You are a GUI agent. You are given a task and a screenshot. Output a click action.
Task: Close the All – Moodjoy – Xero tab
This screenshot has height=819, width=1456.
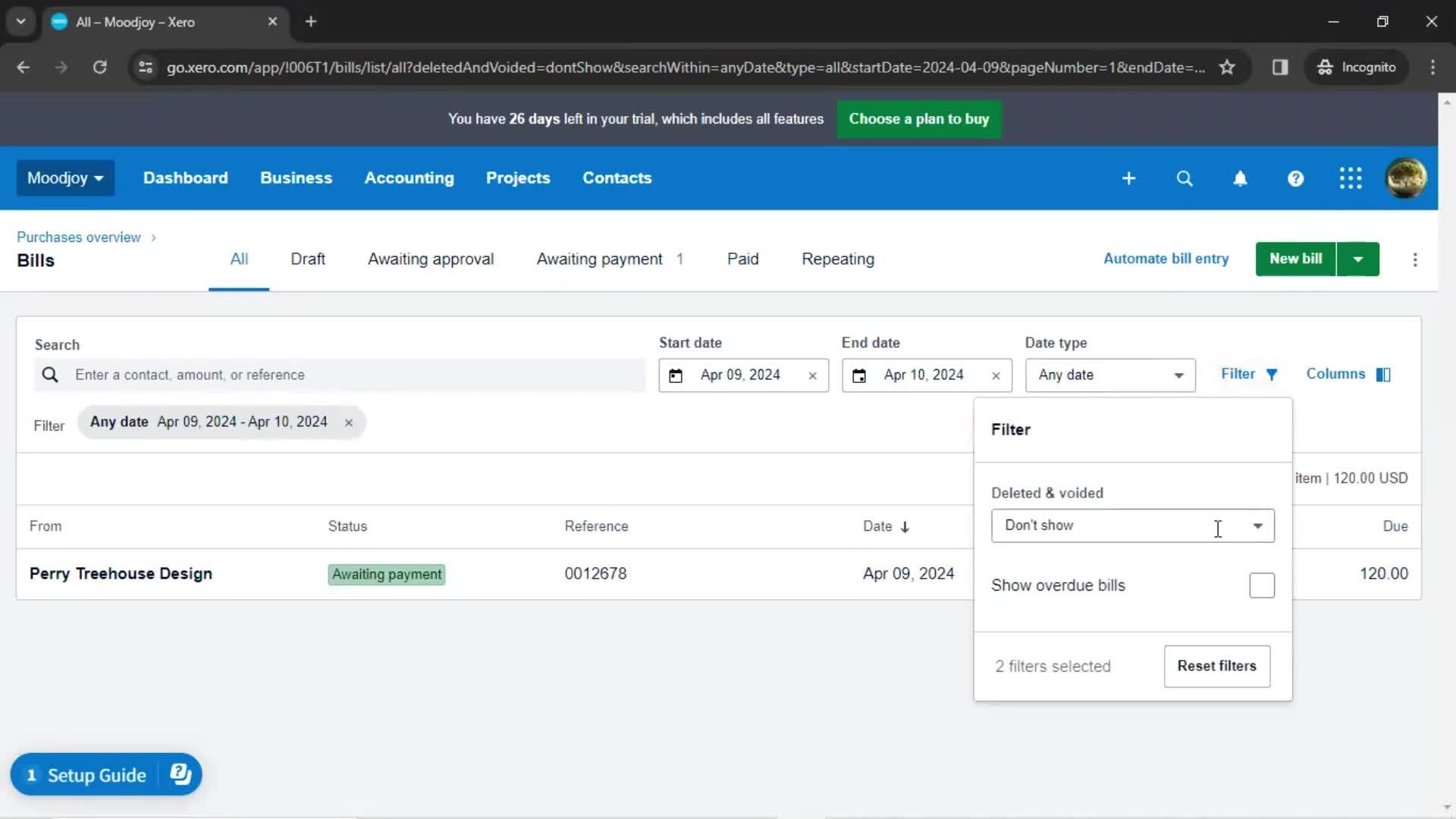272,22
